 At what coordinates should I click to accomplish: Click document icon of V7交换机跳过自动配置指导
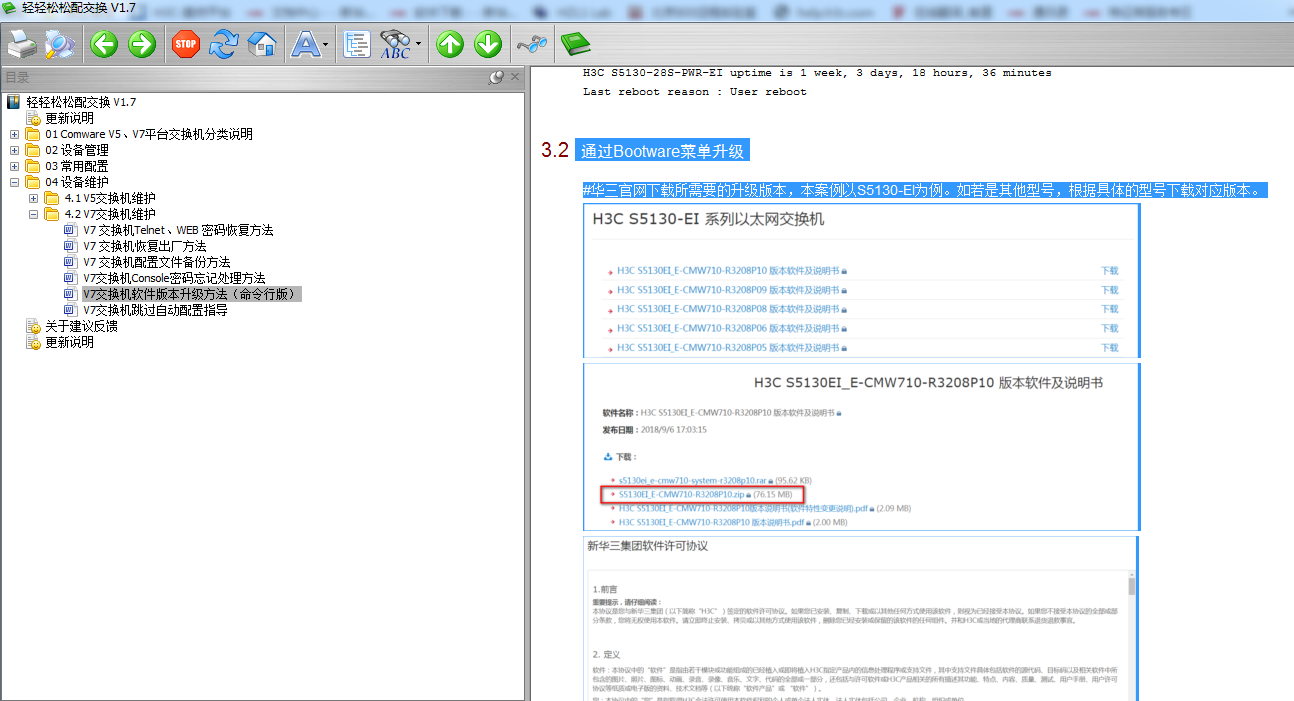(70, 310)
